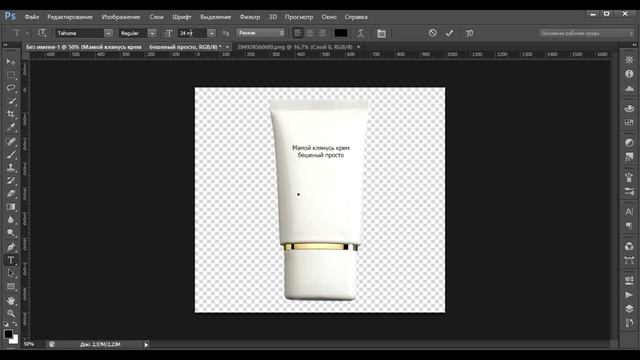Select the Path Selection tool

(x=11, y=273)
